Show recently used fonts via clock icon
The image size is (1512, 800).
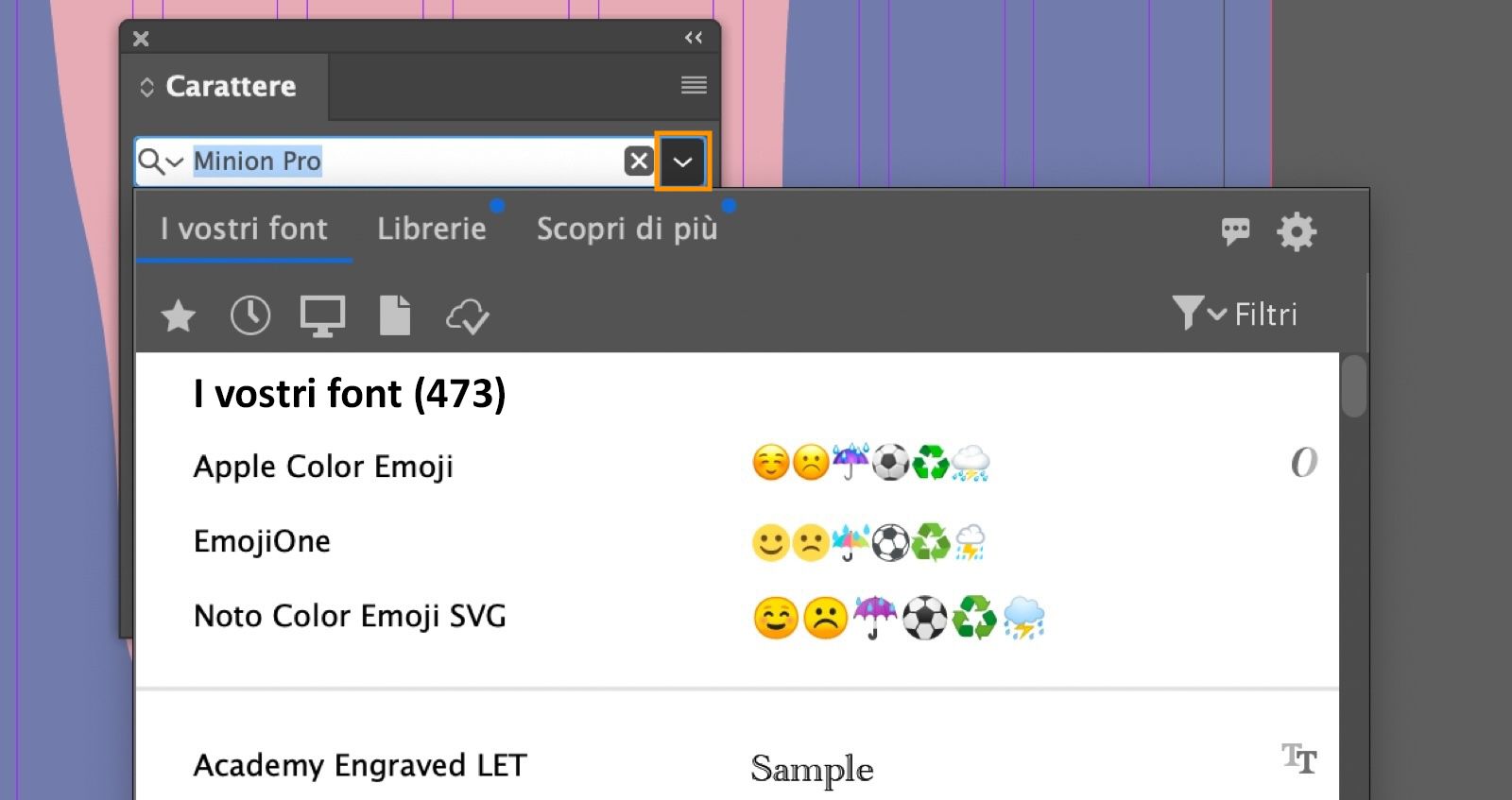[x=250, y=315]
